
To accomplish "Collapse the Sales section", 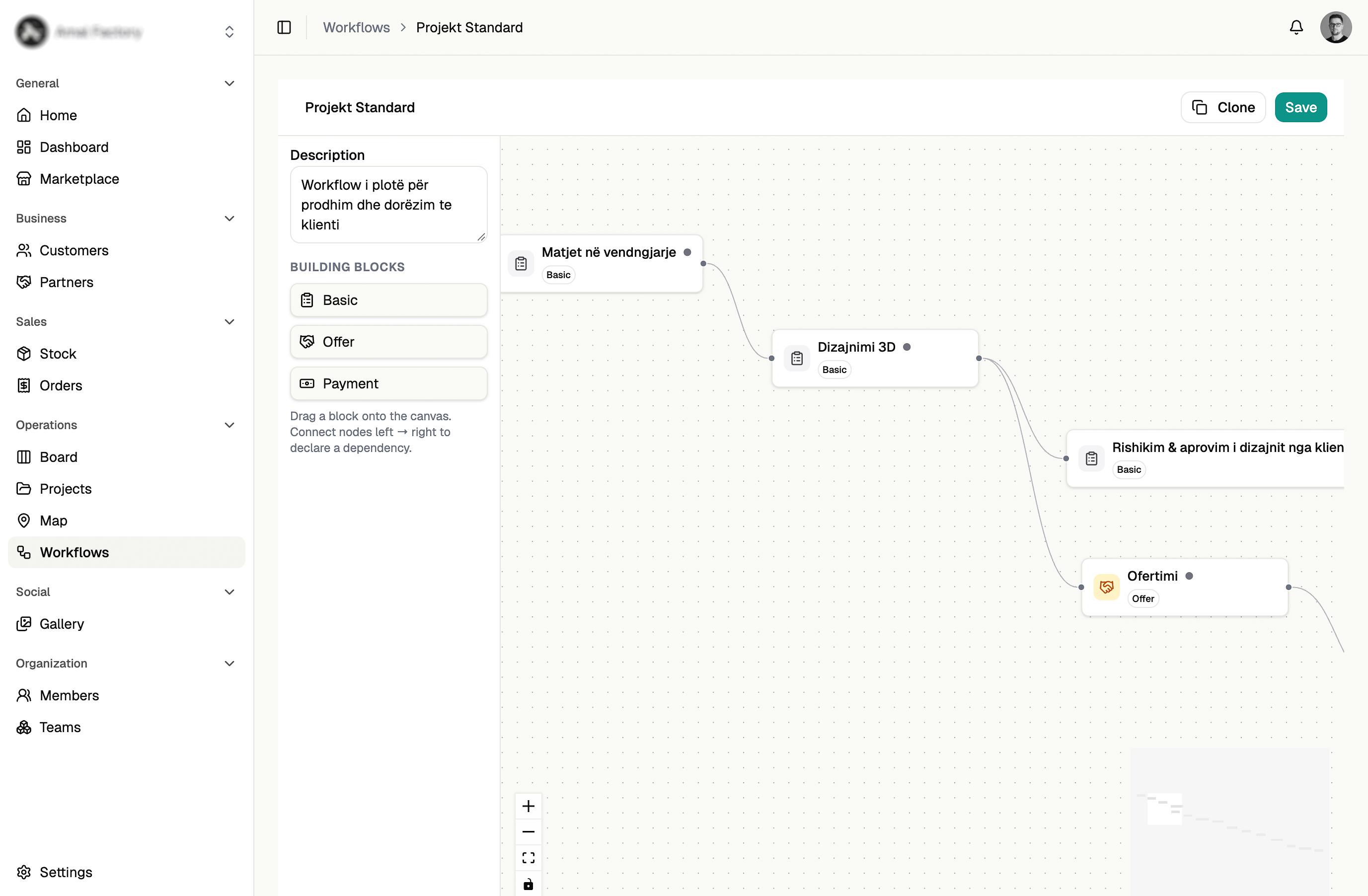I will [229, 321].
